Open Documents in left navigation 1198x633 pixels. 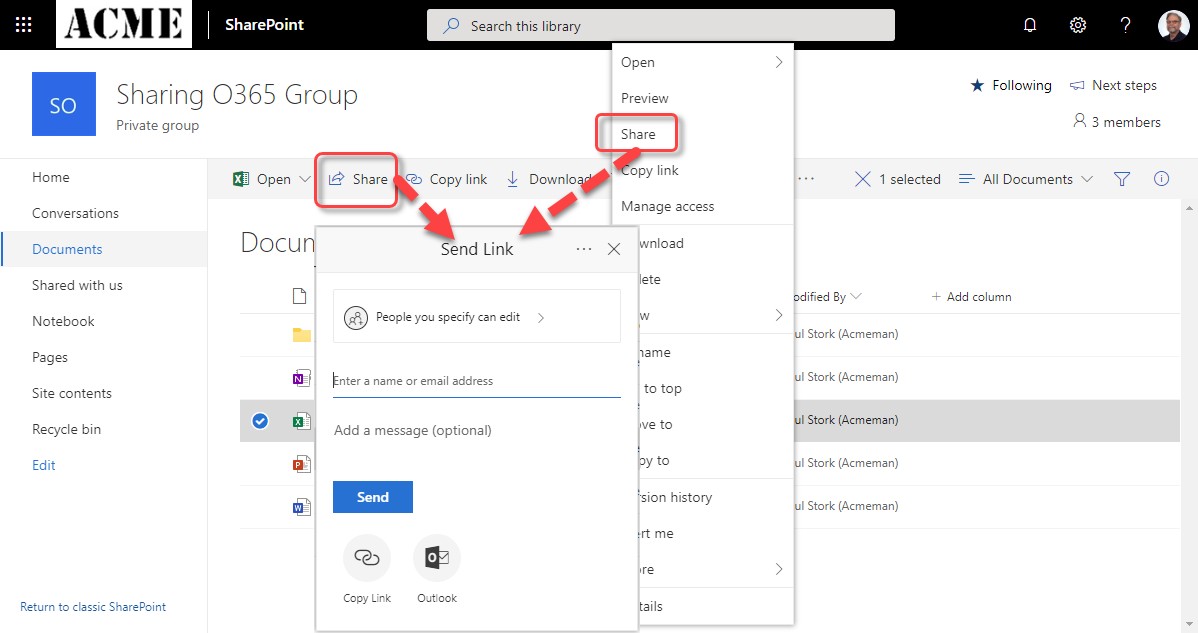click(x=66, y=249)
